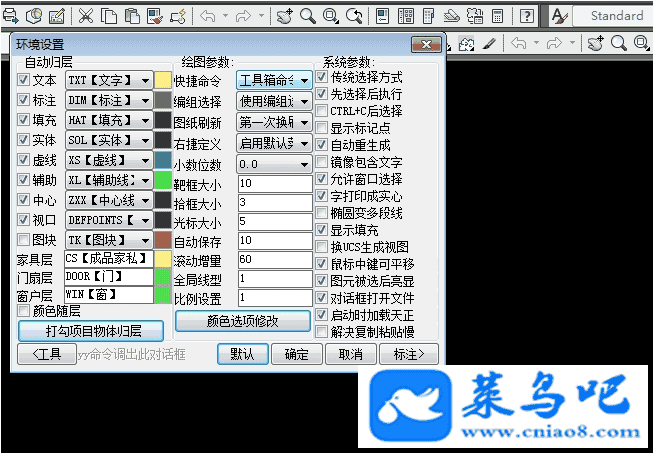The height and width of the screenshot is (453, 653).
Task: Enable the 图块 checkbox
Action: tap(25, 240)
